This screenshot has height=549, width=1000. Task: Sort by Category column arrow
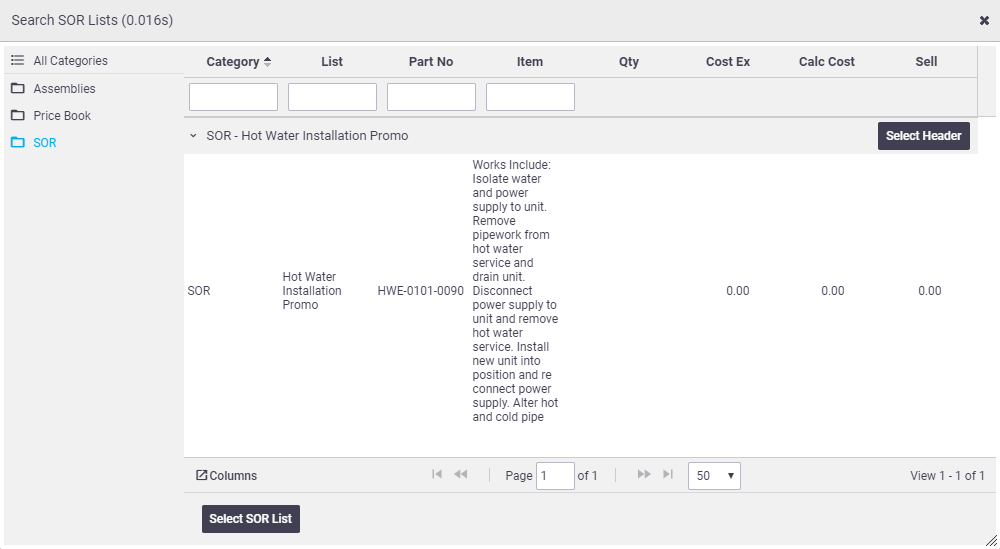pos(267,62)
